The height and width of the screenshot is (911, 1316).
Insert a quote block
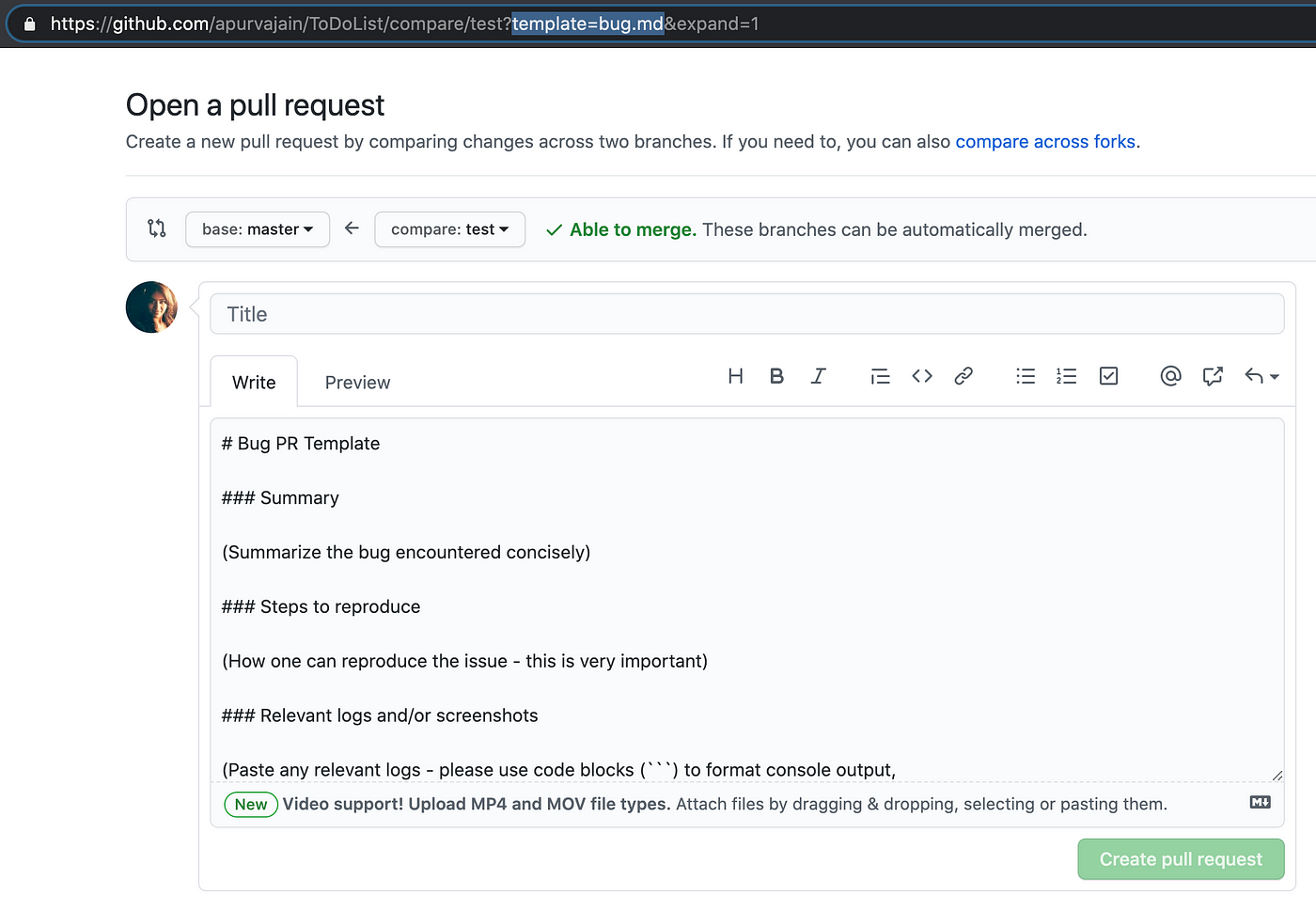(x=880, y=376)
